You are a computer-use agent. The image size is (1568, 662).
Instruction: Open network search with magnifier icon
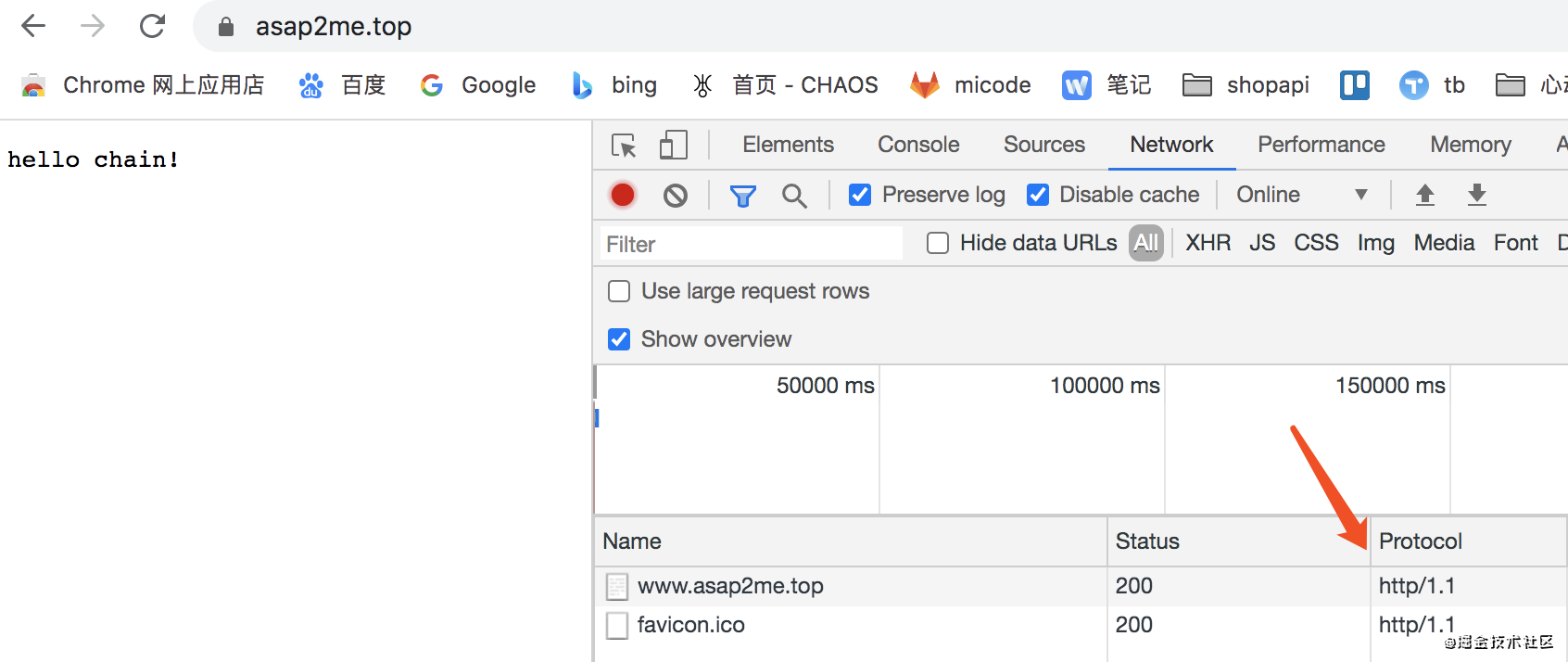pos(794,196)
